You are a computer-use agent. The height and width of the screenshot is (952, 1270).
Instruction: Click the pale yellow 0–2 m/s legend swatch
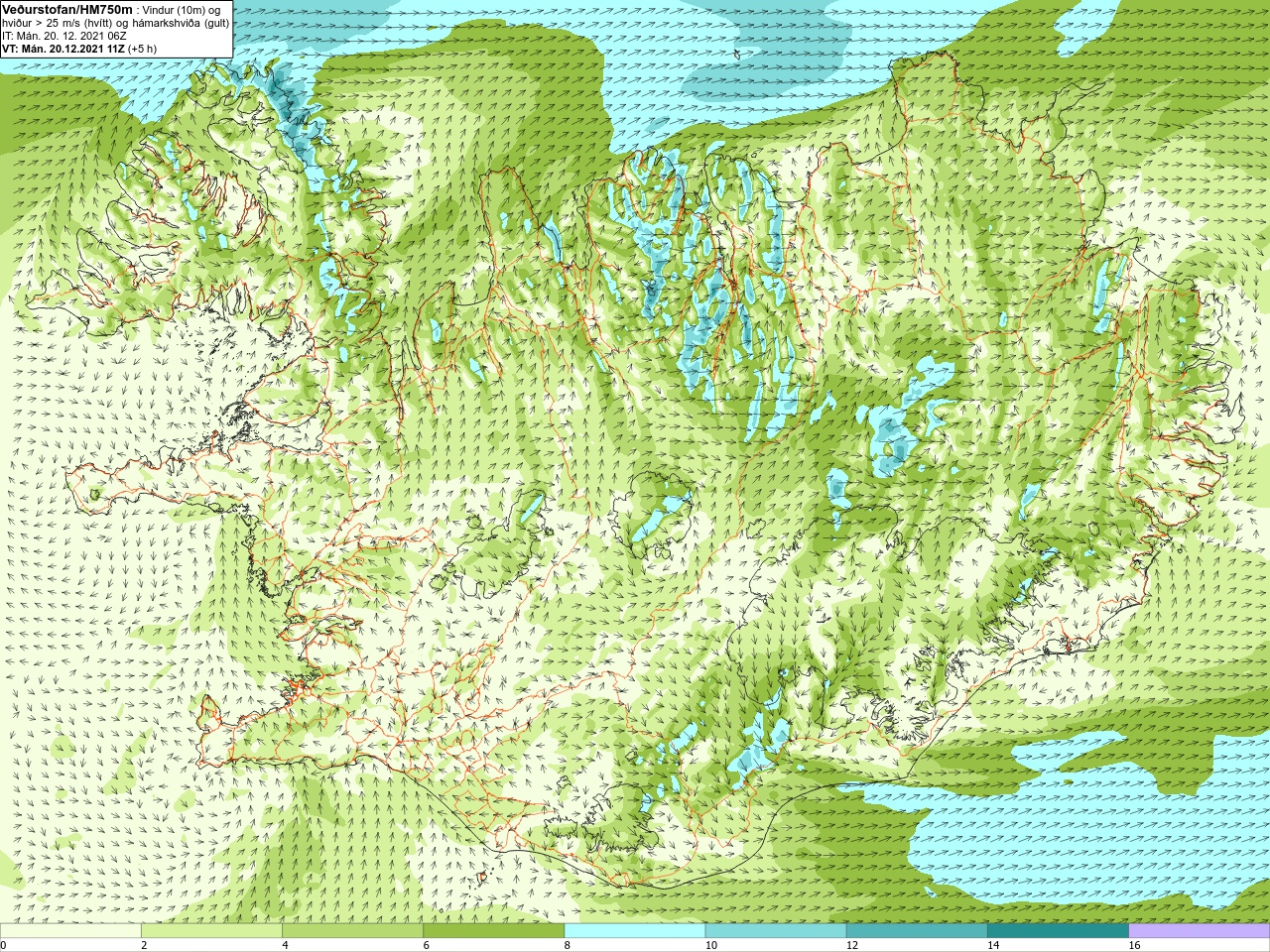70,931
